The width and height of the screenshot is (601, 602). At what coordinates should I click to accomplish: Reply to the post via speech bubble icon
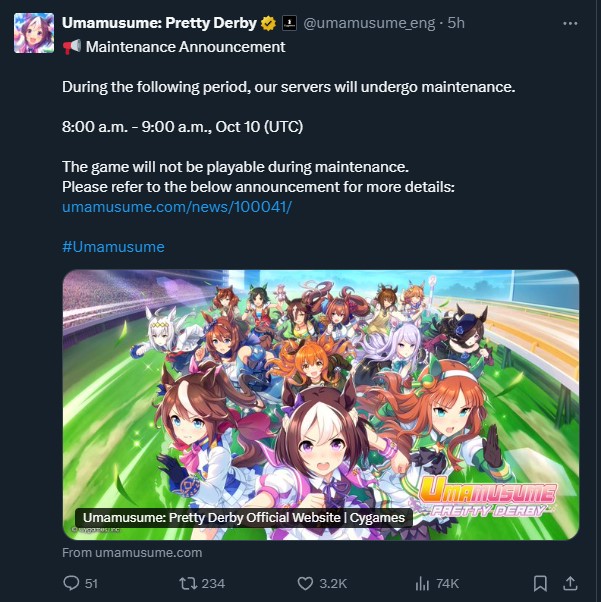(71, 584)
